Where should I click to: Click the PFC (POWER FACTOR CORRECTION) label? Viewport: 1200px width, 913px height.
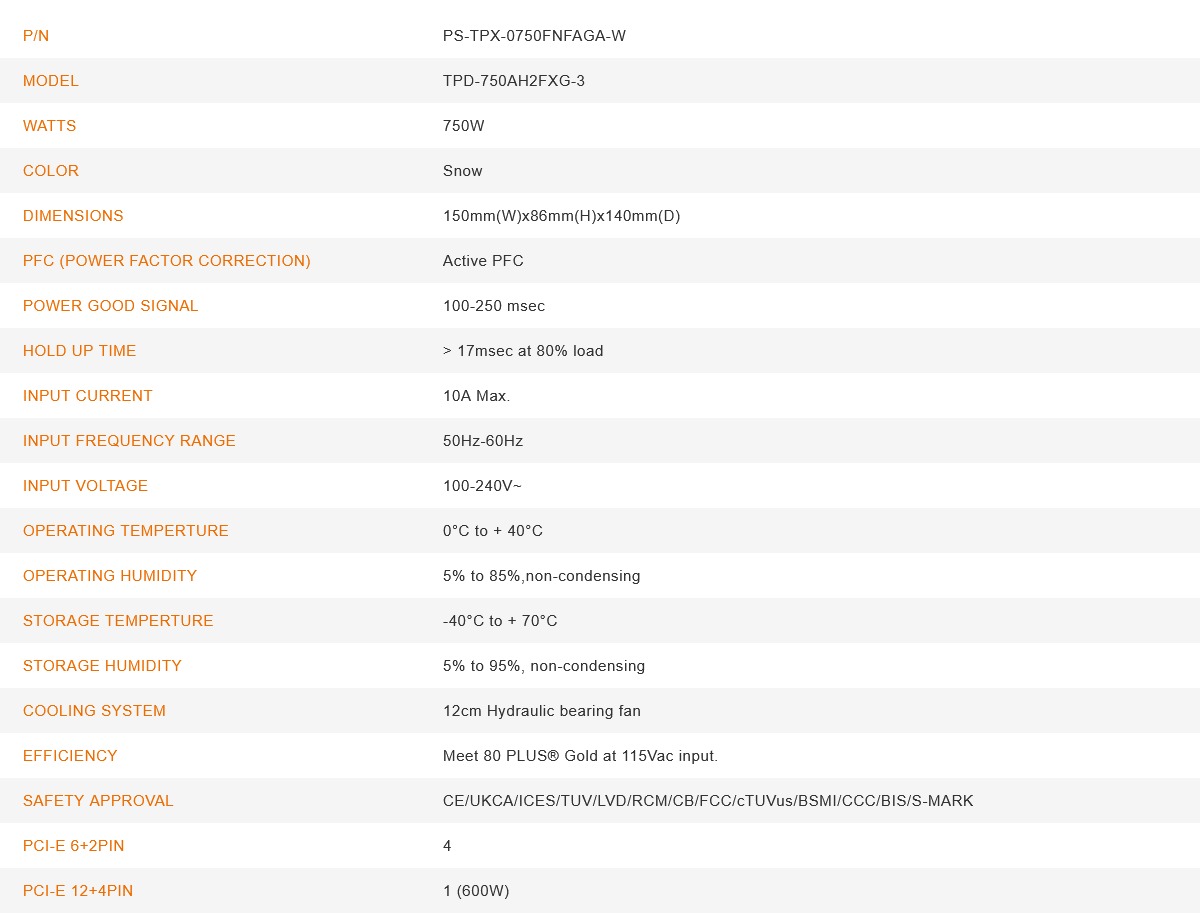tap(167, 261)
